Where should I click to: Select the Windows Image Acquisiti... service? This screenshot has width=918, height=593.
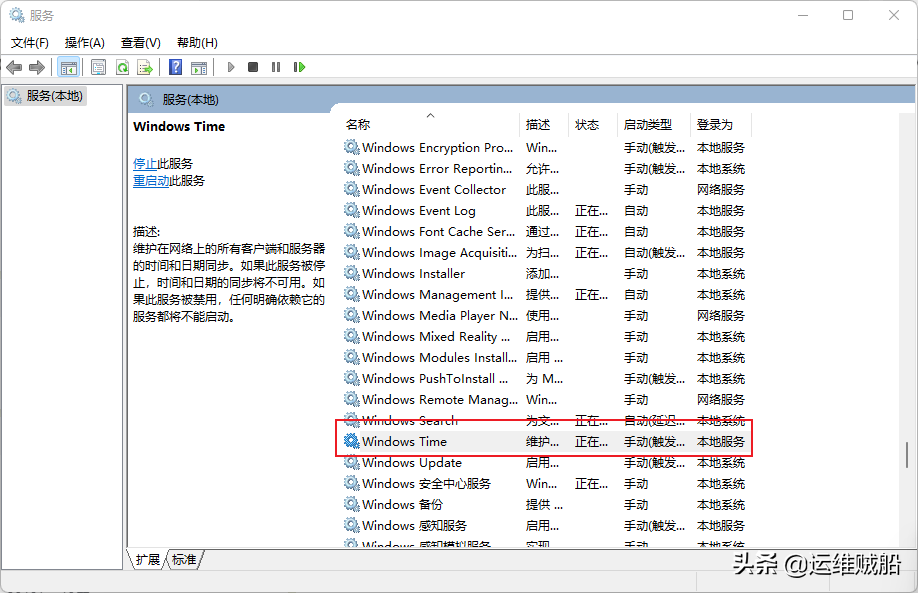pos(546,253)
